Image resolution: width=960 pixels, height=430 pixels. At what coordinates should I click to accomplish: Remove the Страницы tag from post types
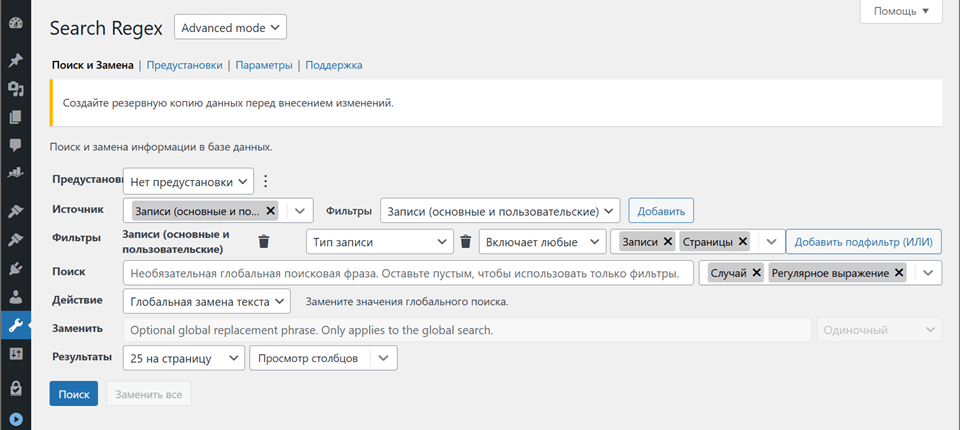click(x=743, y=242)
